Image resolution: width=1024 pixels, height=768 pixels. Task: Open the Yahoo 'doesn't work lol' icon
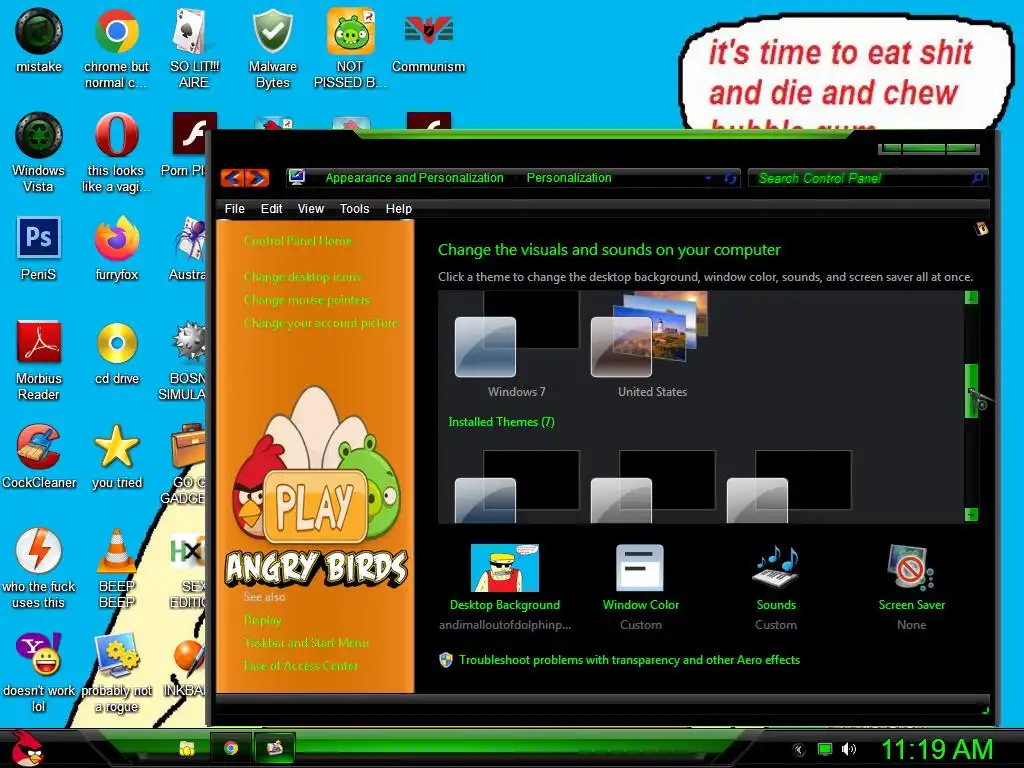pos(39,672)
